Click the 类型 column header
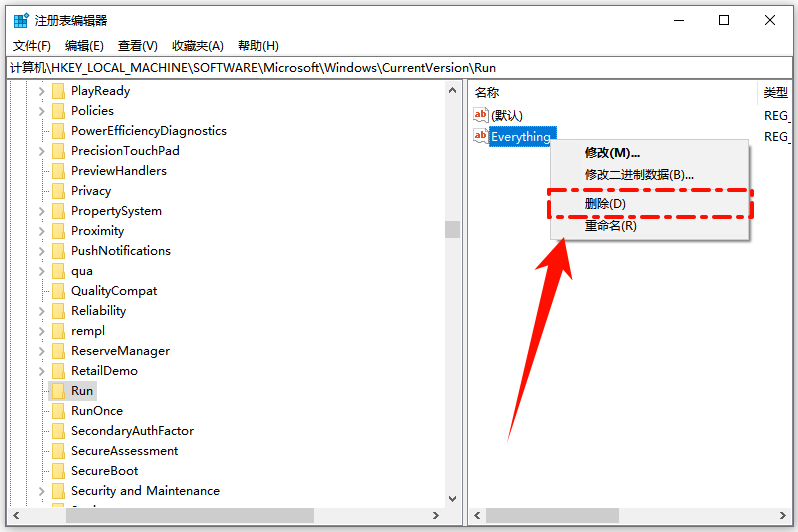This screenshot has width=798, height=532. point(777,93)
